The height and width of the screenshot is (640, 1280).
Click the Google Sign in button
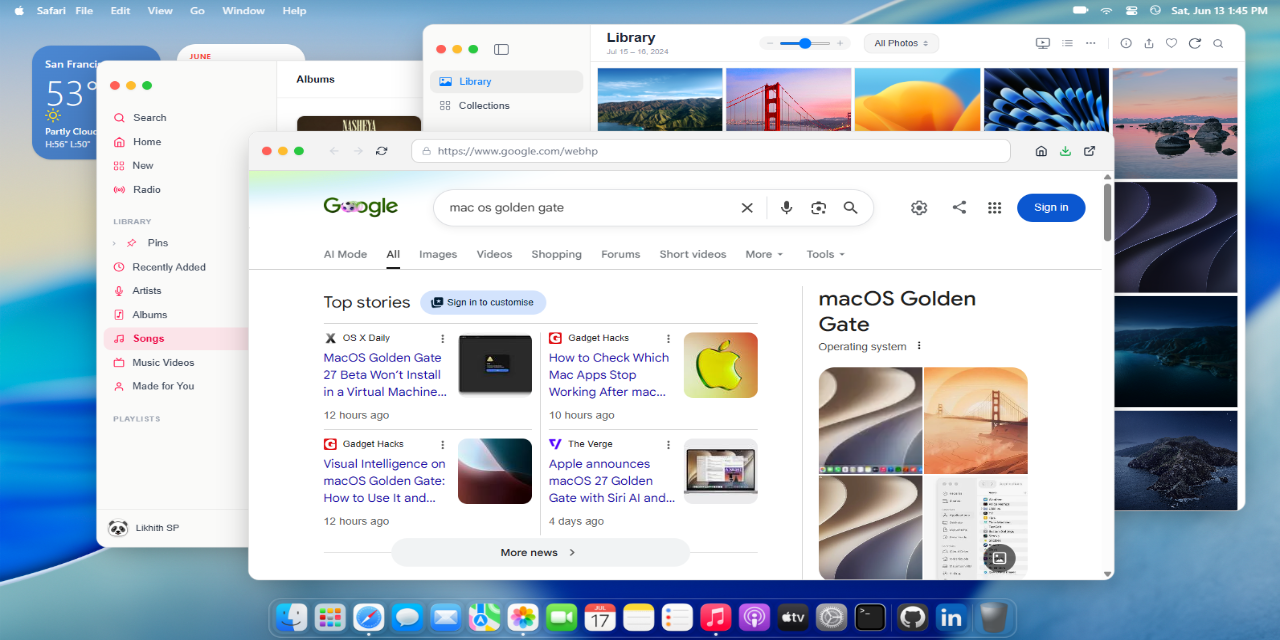click(1051, 207)
